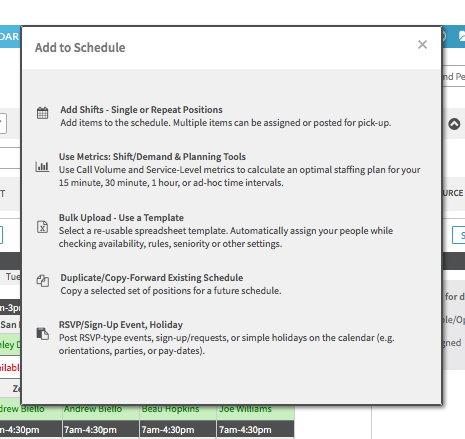The height and width of the screenshot is (439, 465).
Task: Click the spreadsheet icon for Bulk Upload
Action: pyautogui.click(x=42, y=227)
